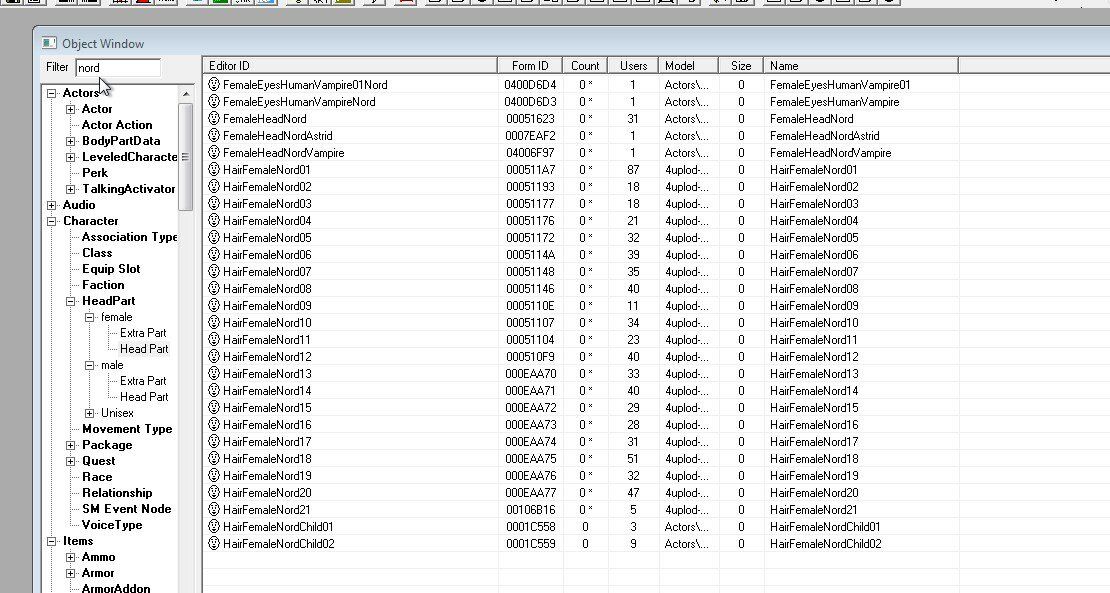Expand the BodyPartData tree node
This screenshot has width=1110, height=593.
point(71,142)
